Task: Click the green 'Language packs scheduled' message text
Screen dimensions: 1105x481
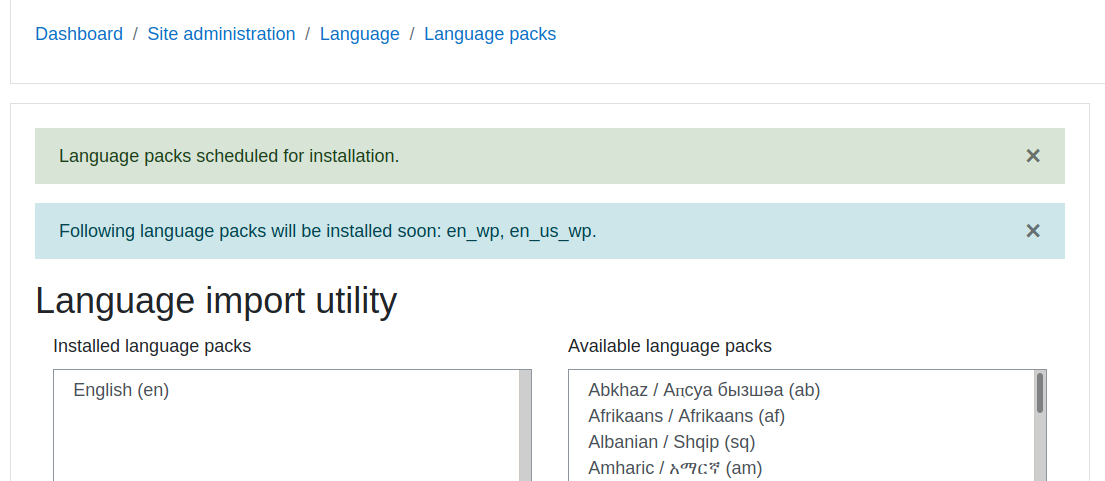Action: pos(229,156)
